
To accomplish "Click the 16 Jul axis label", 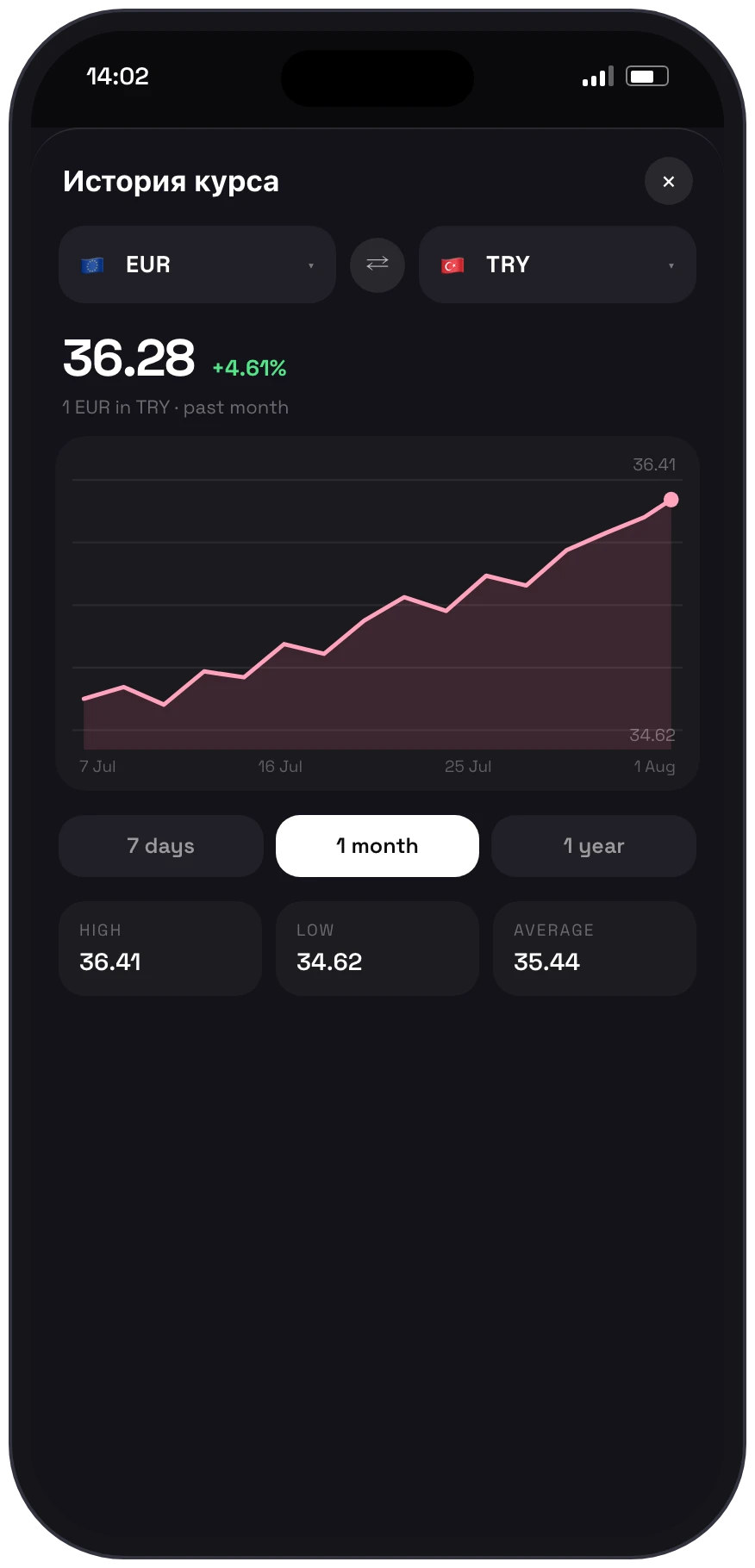I will [280, 766].
